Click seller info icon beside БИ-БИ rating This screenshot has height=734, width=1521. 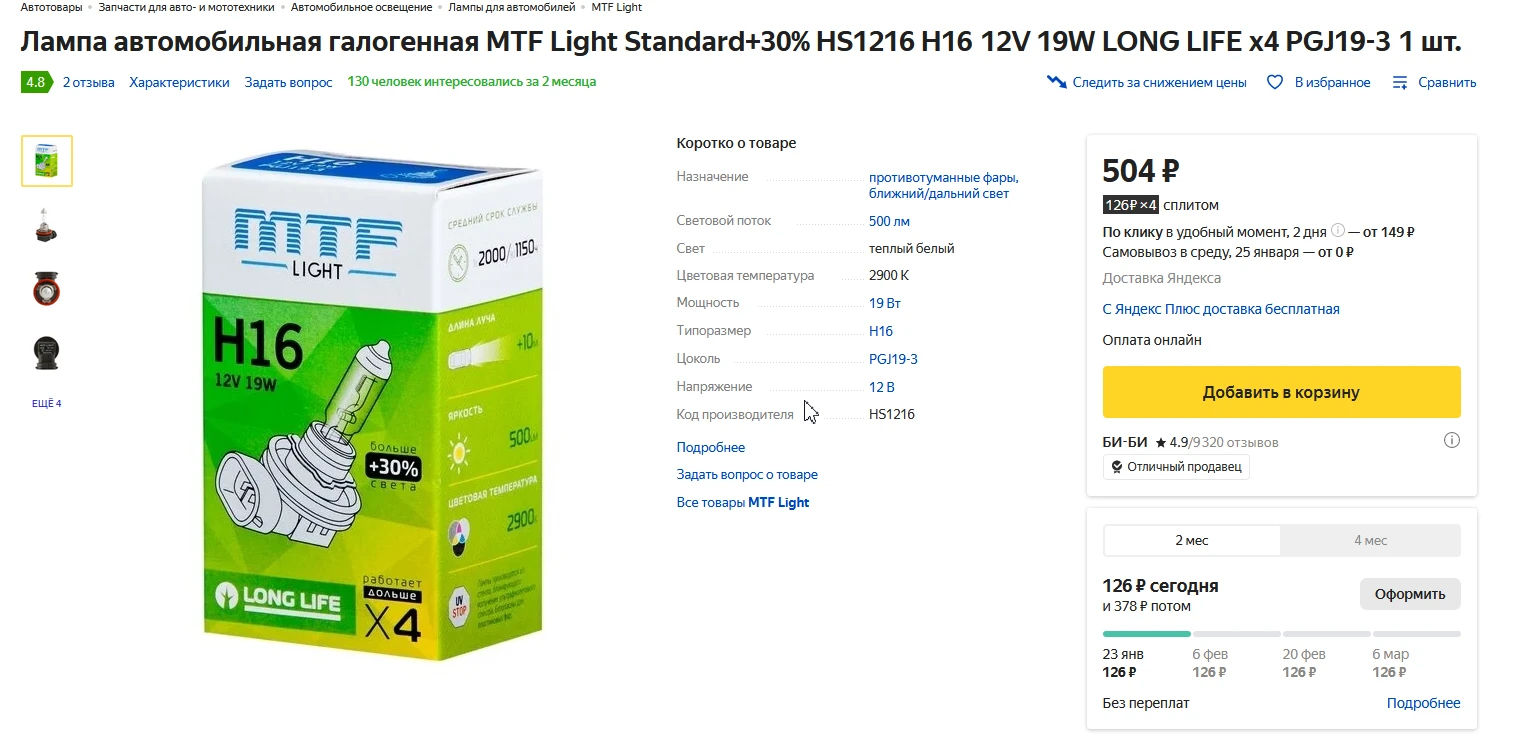[x=1452, y=440]
